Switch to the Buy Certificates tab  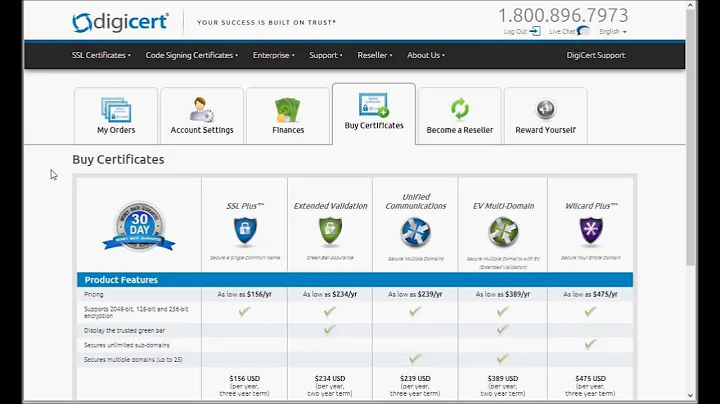coord(374,114)
